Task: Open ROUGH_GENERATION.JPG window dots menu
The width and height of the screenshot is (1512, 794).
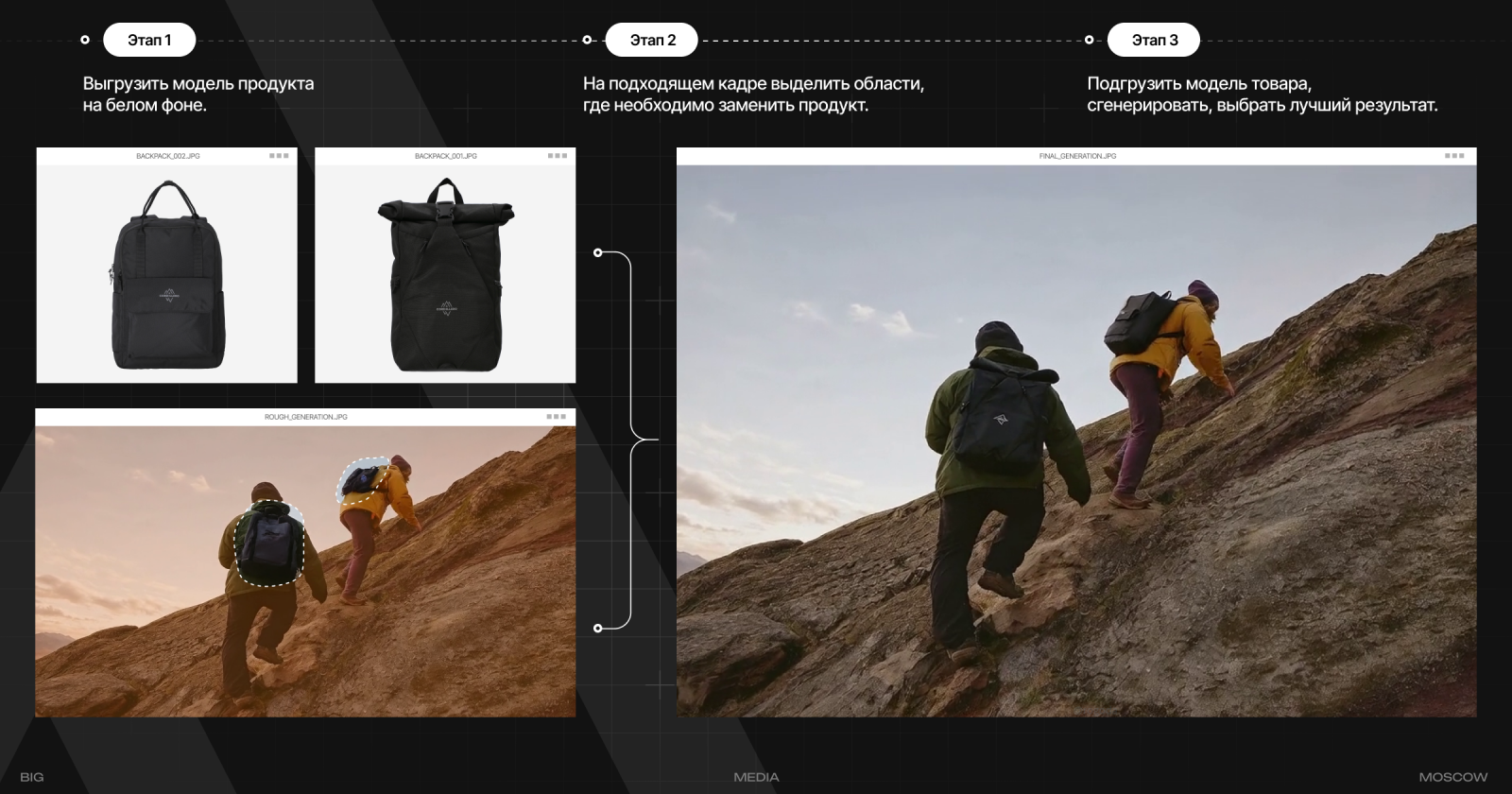Action: coord(557,417)
